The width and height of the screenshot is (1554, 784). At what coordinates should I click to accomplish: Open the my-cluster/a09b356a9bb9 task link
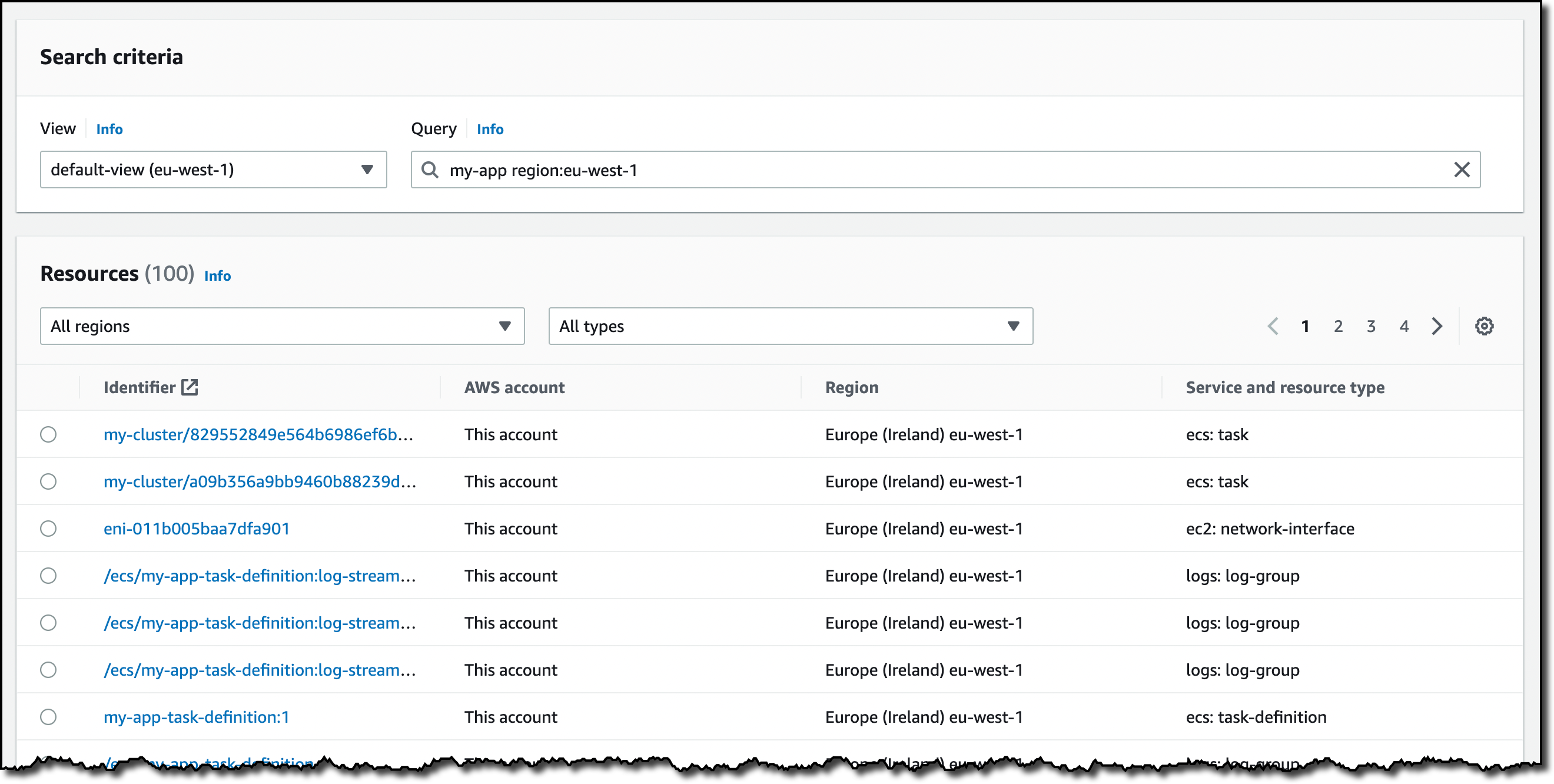(260, 482)
